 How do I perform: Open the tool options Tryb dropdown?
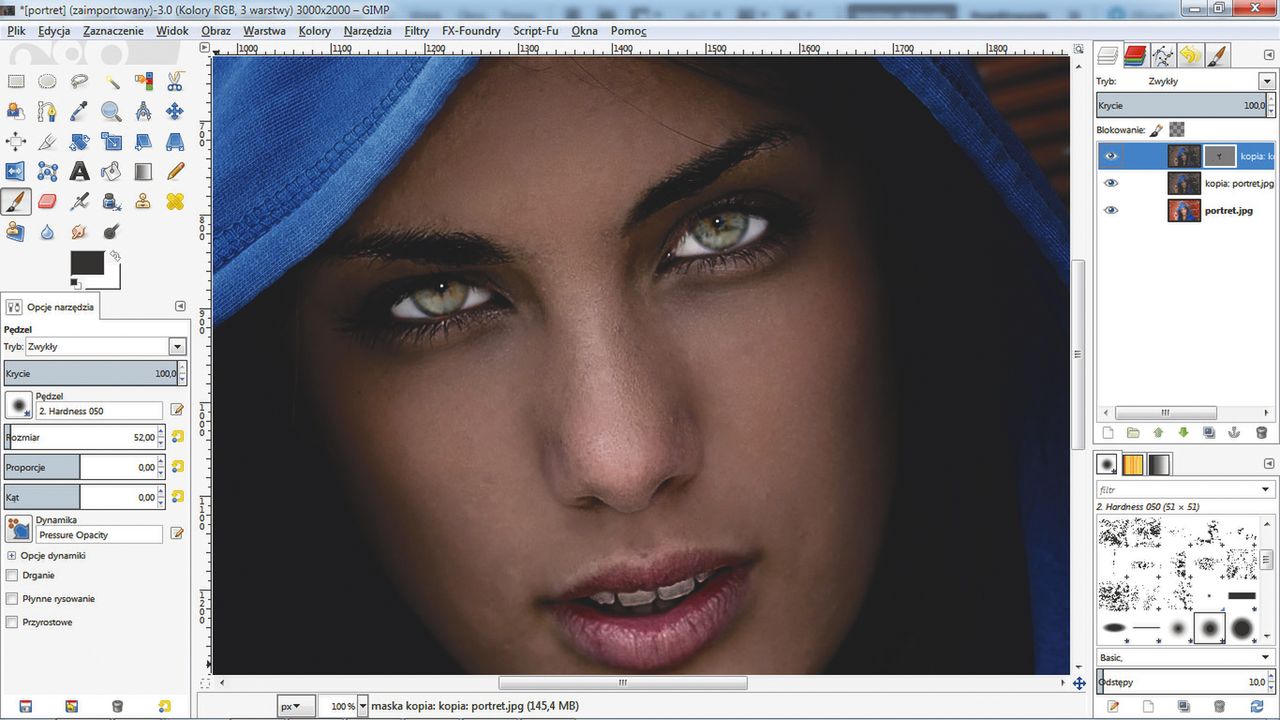click(177, 346)
